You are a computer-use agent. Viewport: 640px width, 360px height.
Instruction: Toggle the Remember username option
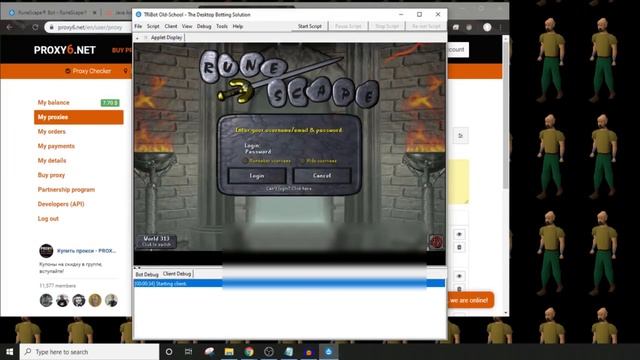coord(245,161)
